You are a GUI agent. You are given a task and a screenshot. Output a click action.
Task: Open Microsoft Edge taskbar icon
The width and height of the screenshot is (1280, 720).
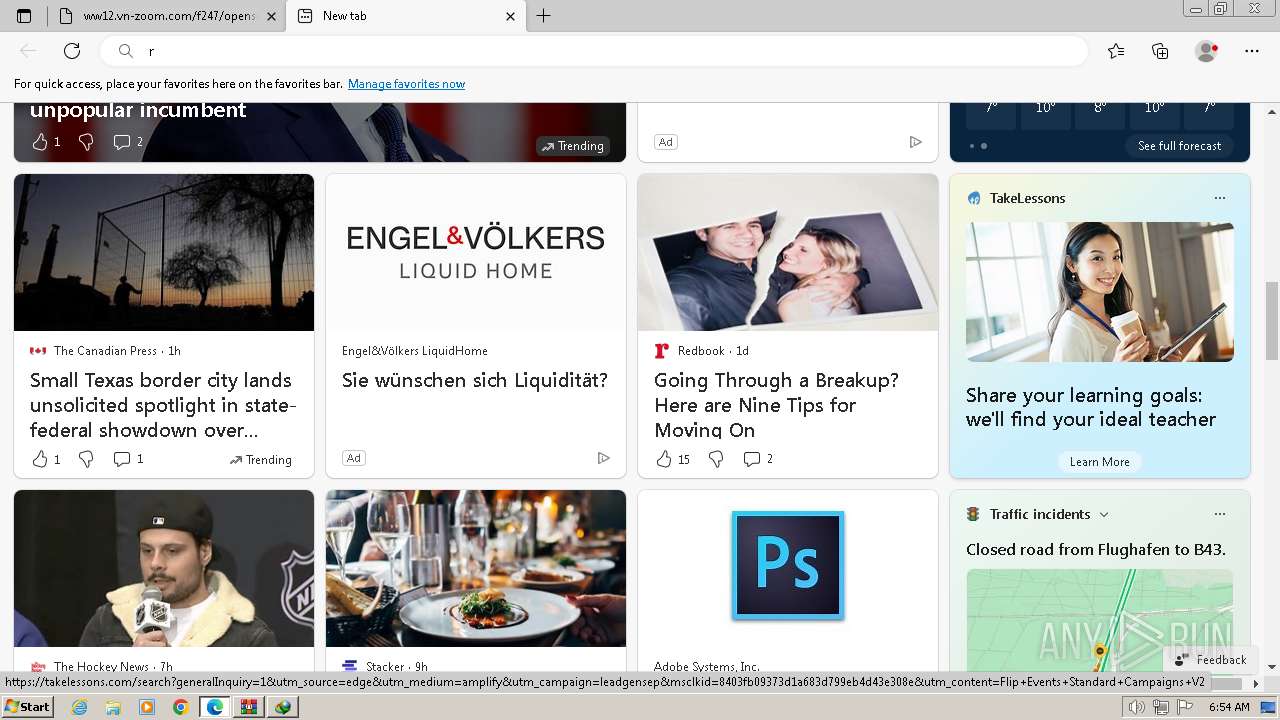click(x=215, y=707)
